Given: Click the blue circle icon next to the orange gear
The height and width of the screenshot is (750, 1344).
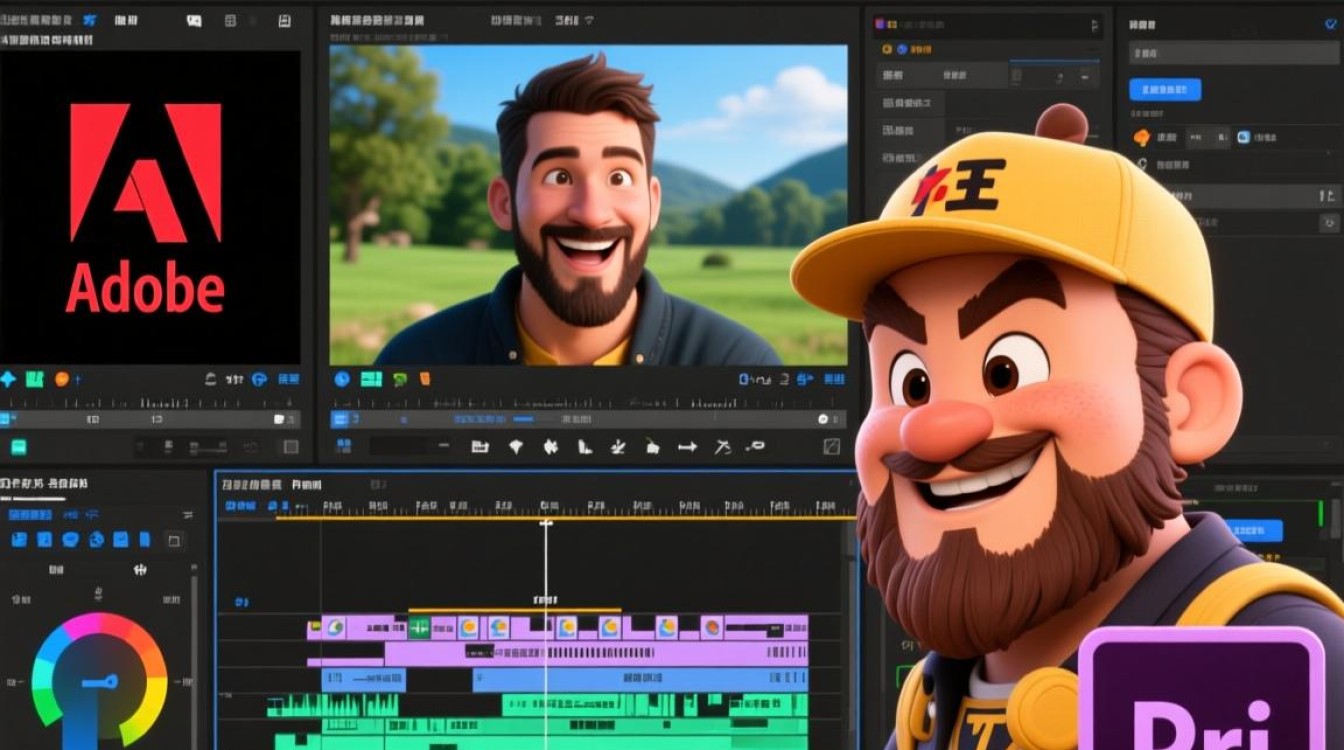Looking at the screenshot, I should (x=904, y=48).
